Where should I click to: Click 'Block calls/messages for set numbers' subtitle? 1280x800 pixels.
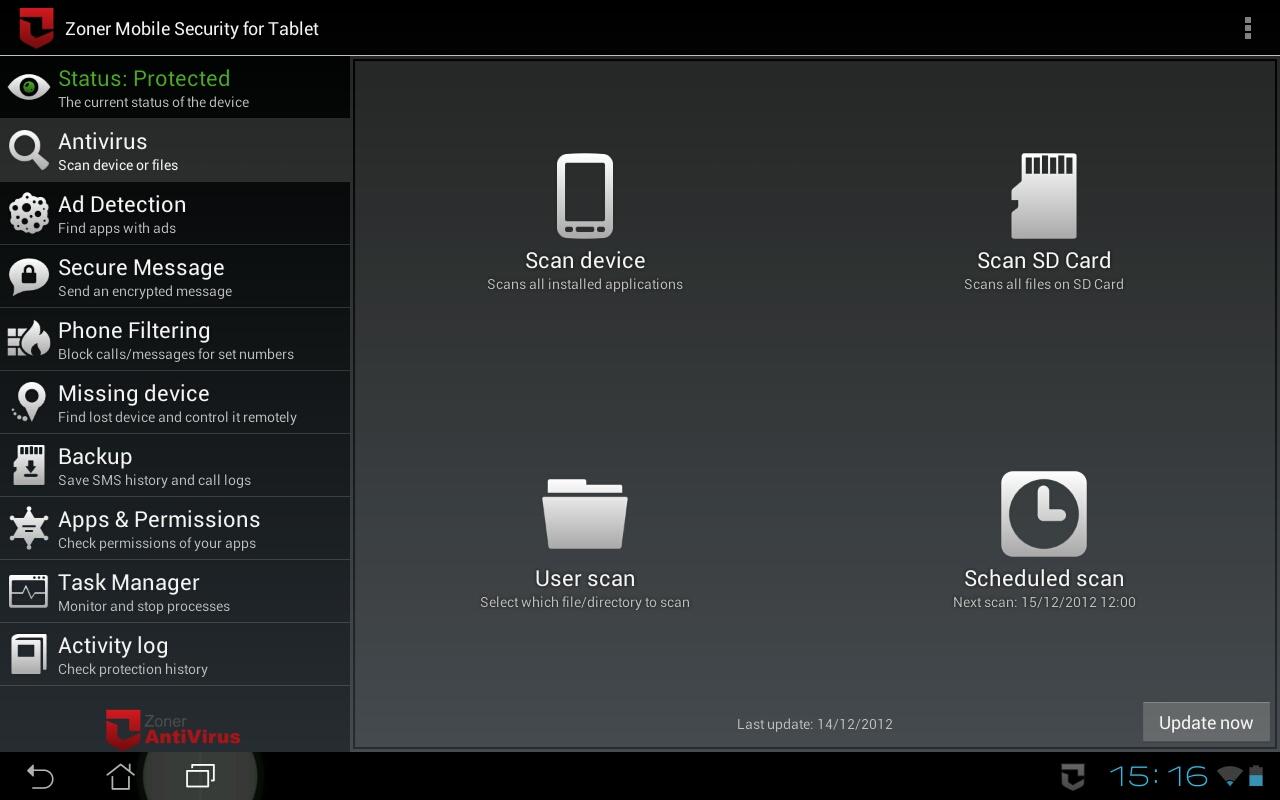point(176,354)
